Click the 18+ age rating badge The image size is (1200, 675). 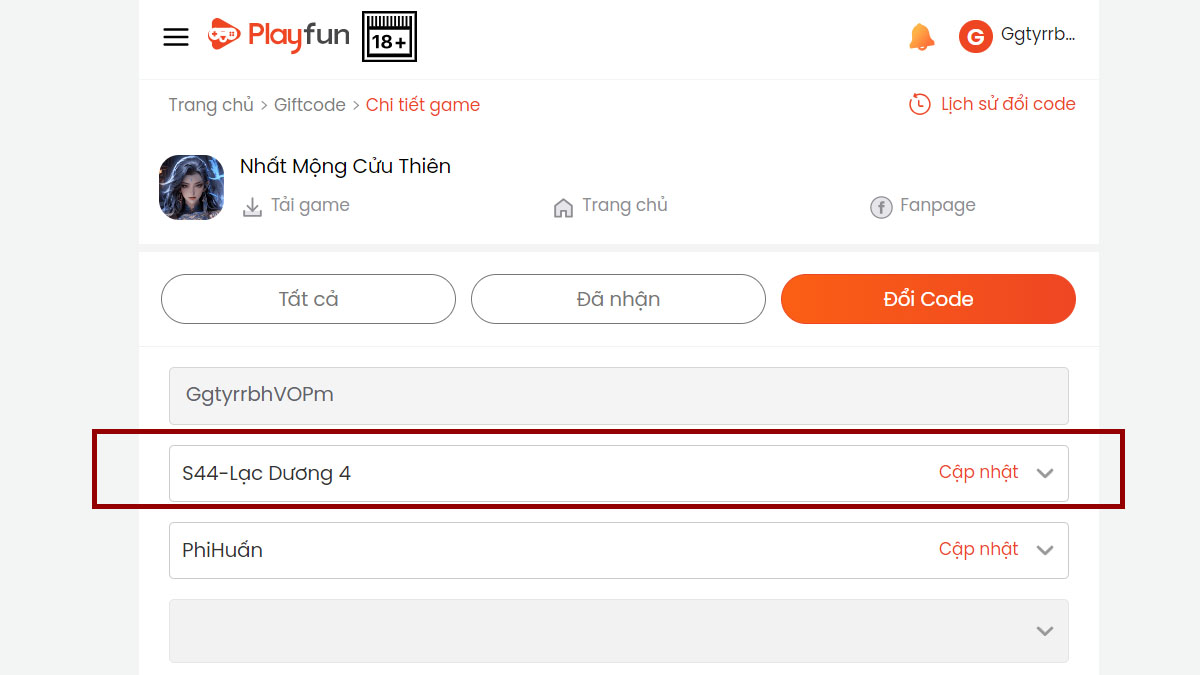(389, 37)
